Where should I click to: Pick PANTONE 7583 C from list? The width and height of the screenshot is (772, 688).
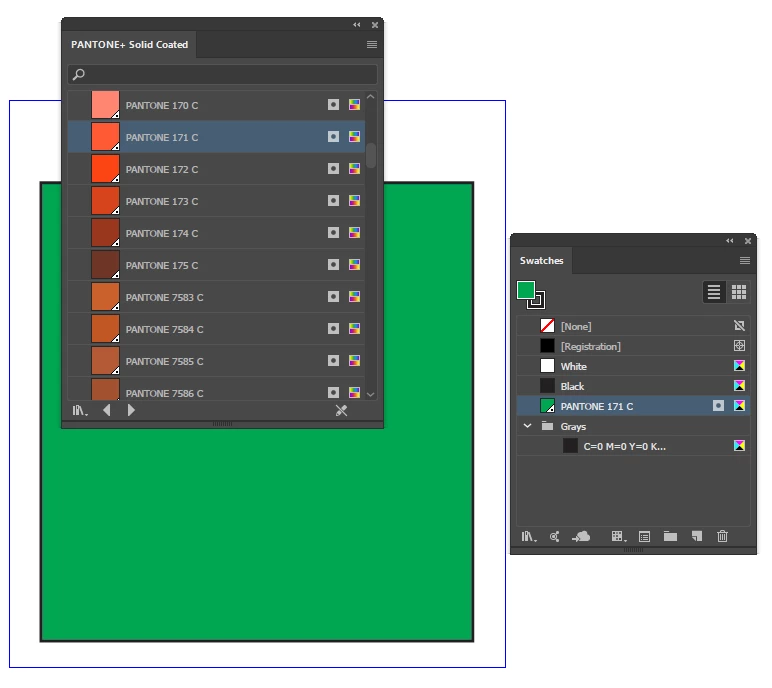point(216,297)
